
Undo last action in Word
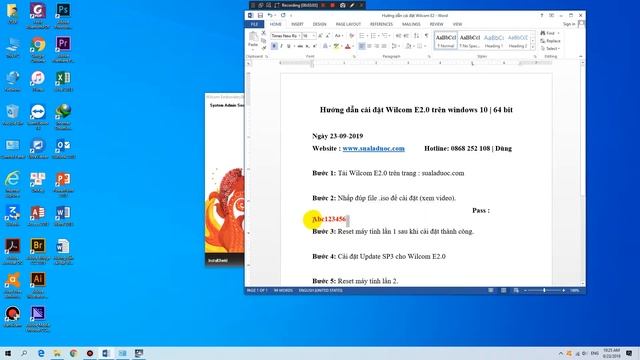point(270,16)
